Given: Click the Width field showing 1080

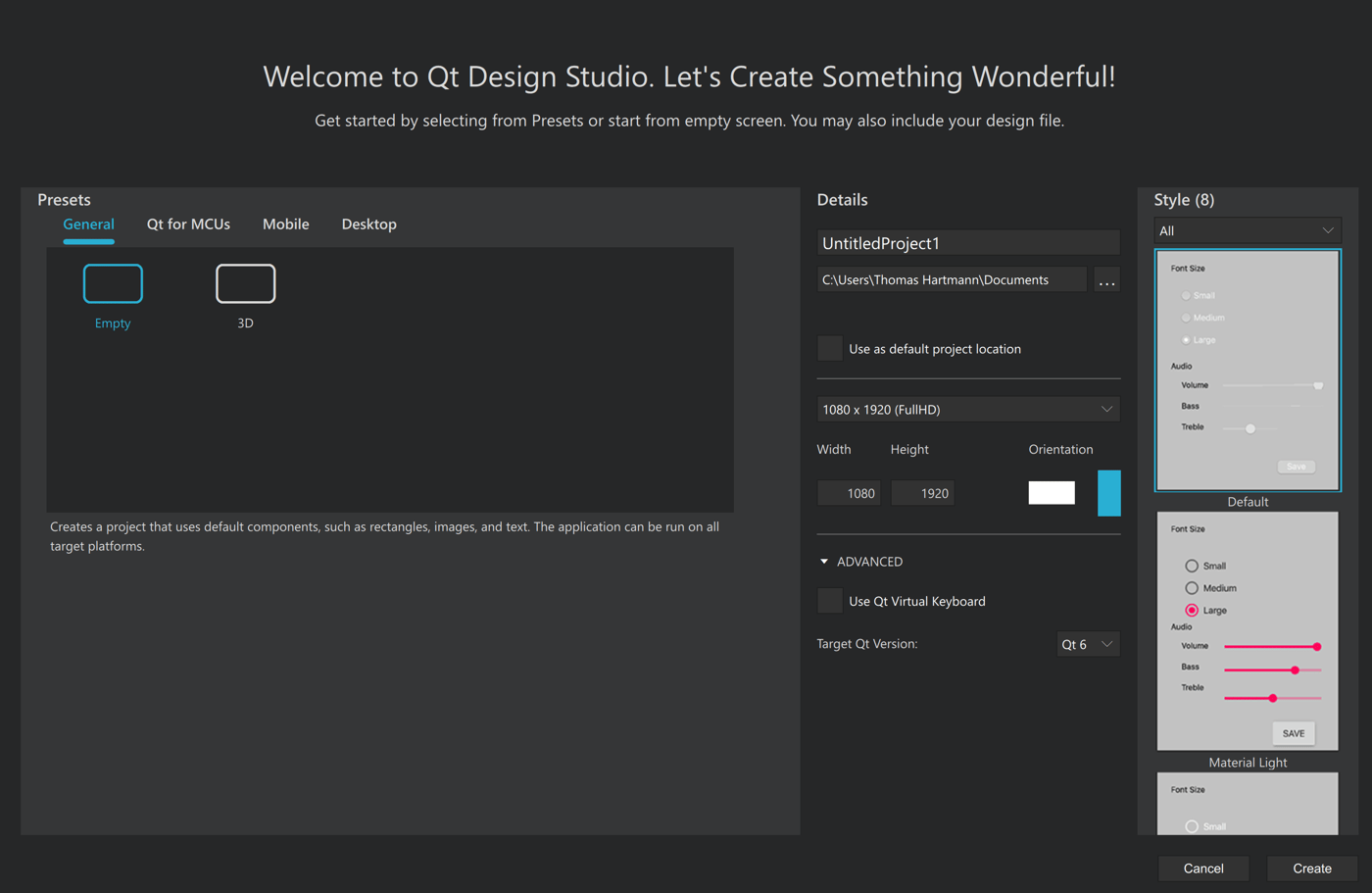Looking at the screenshot, I should coord(849,493).
